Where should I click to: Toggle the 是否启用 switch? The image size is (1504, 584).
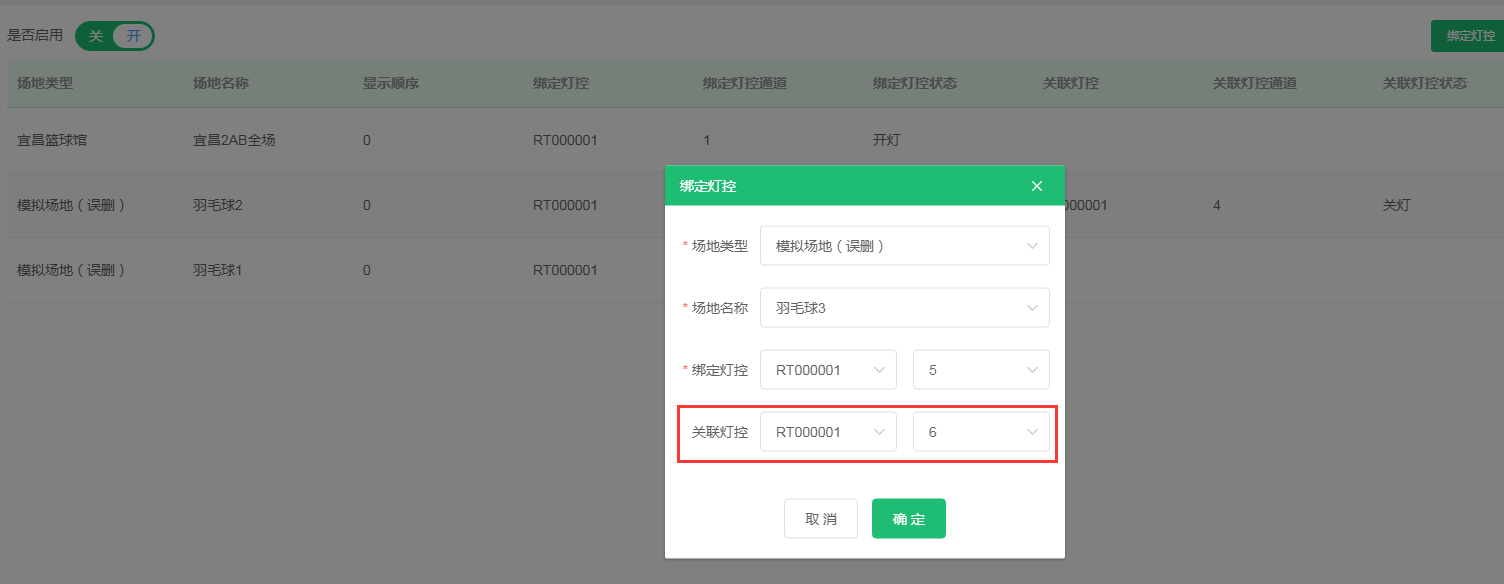(x=114, y=35)
